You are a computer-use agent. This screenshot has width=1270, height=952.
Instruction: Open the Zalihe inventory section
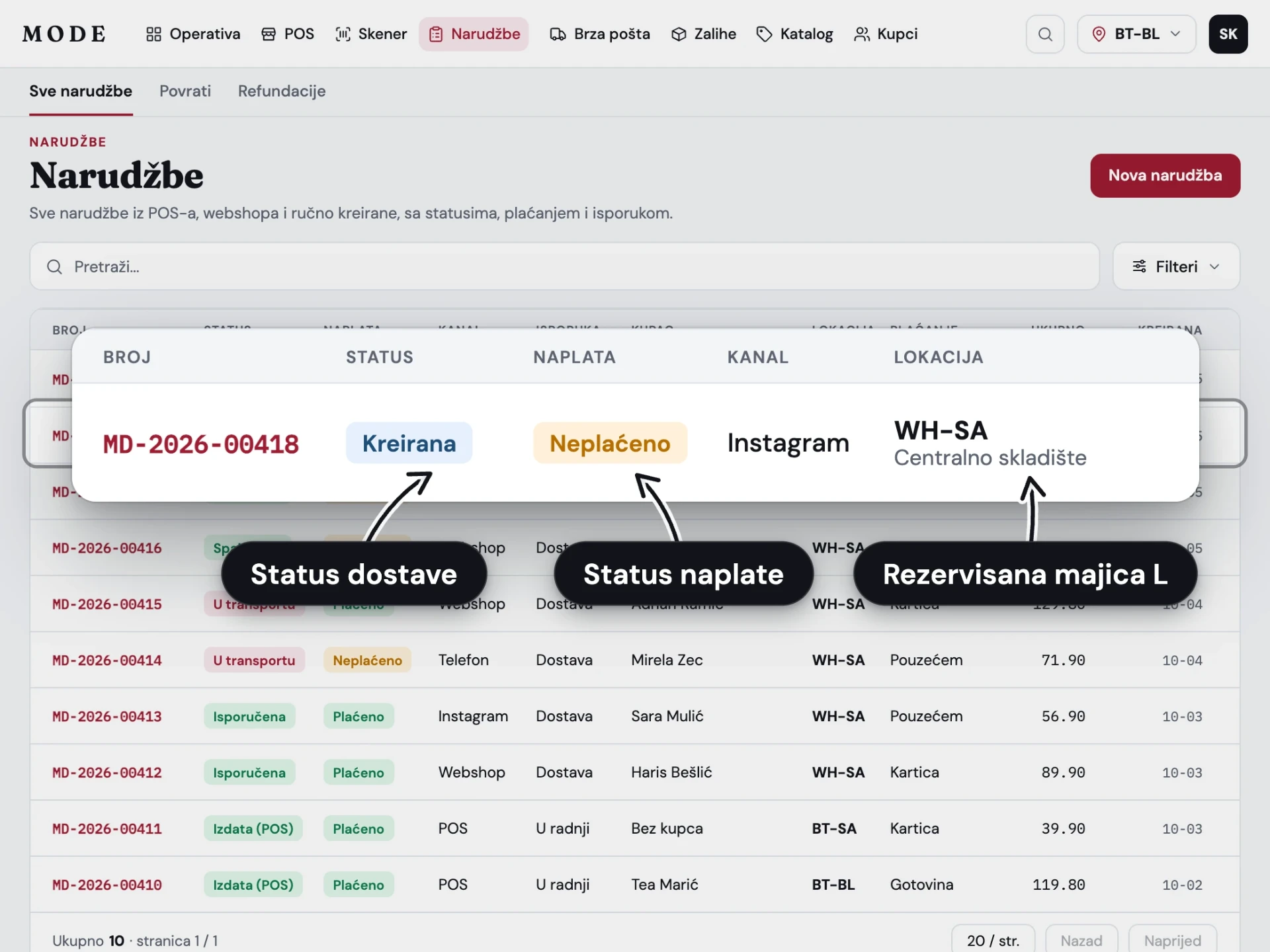tap(704, 34)
